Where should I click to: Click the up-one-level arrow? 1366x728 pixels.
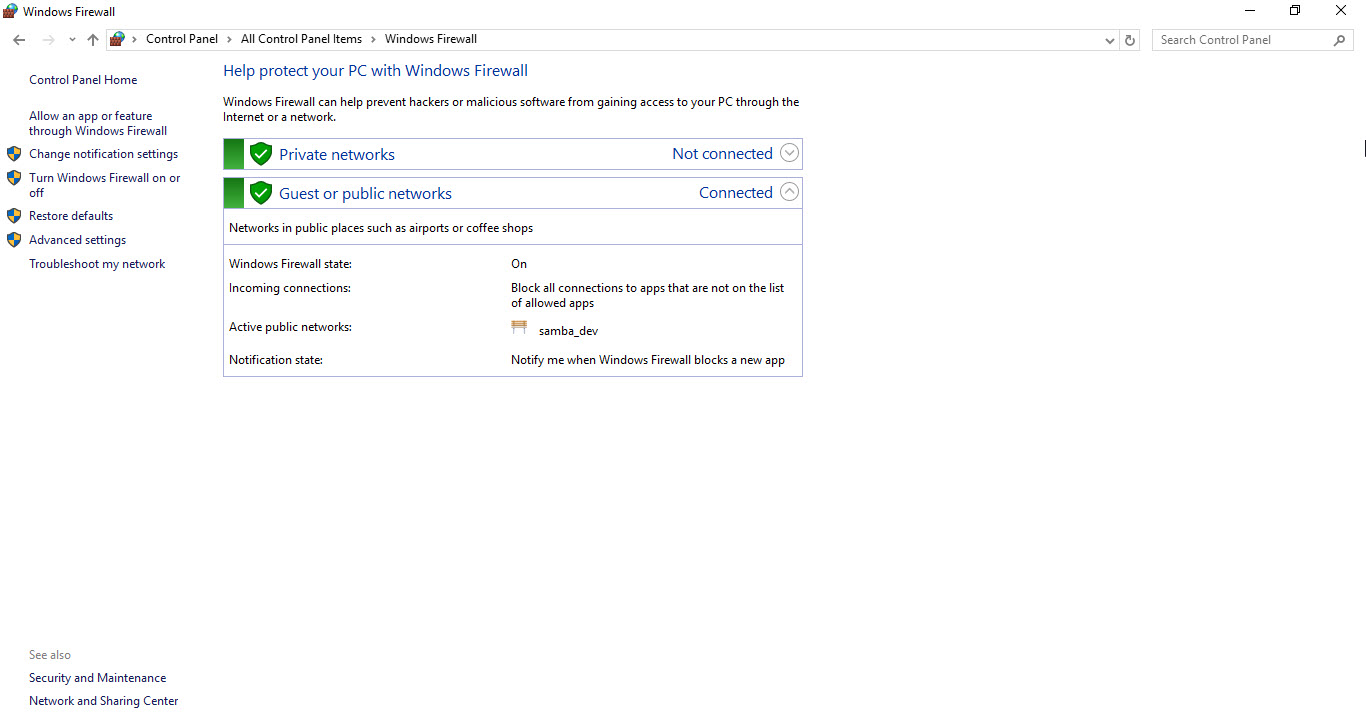pos(92,39)
